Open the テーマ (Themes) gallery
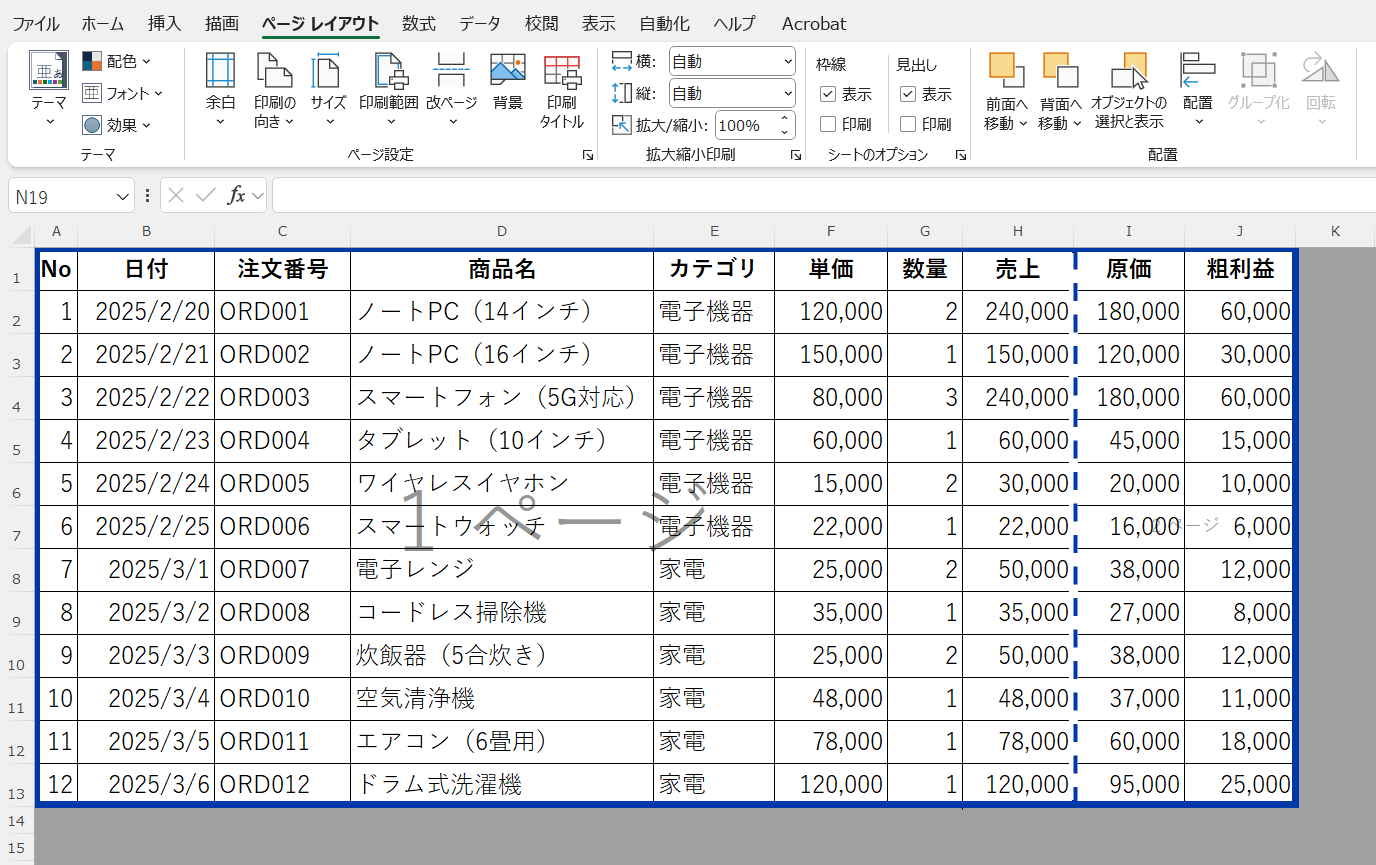This screenshot has width=1376, height=865. point(48,88)
